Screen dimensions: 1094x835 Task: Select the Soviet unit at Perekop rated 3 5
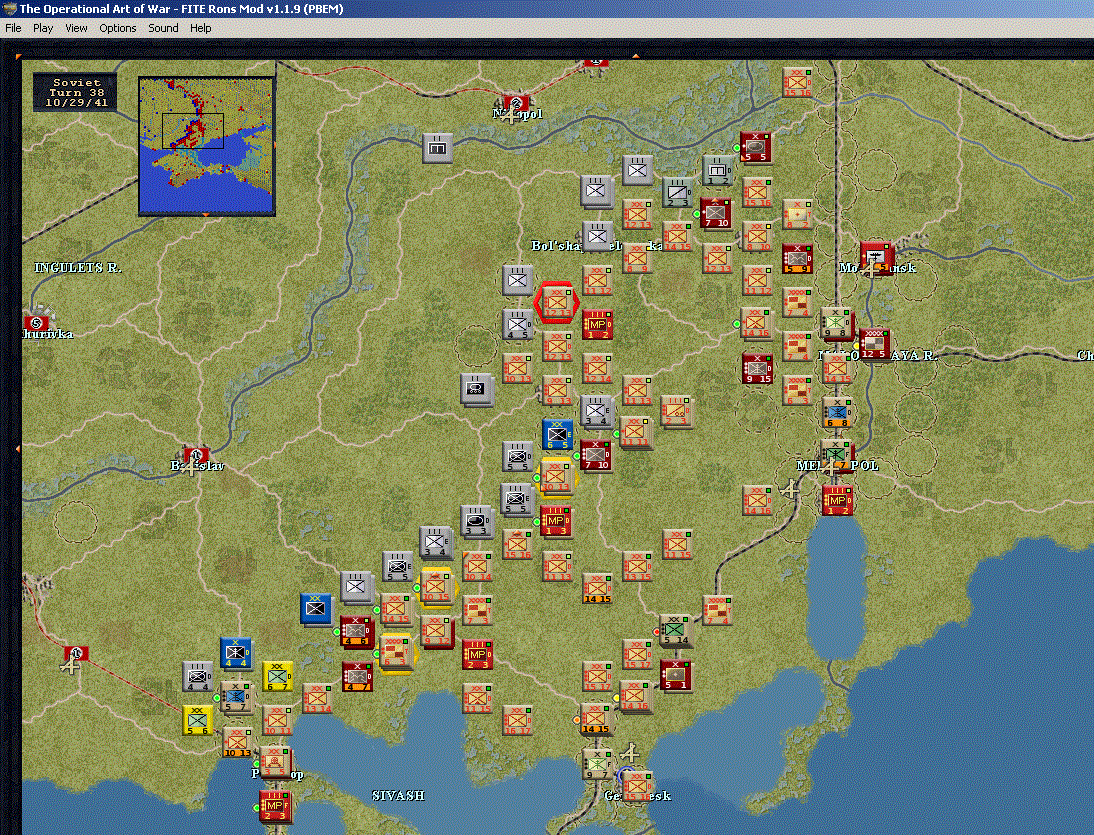(275, 762)
